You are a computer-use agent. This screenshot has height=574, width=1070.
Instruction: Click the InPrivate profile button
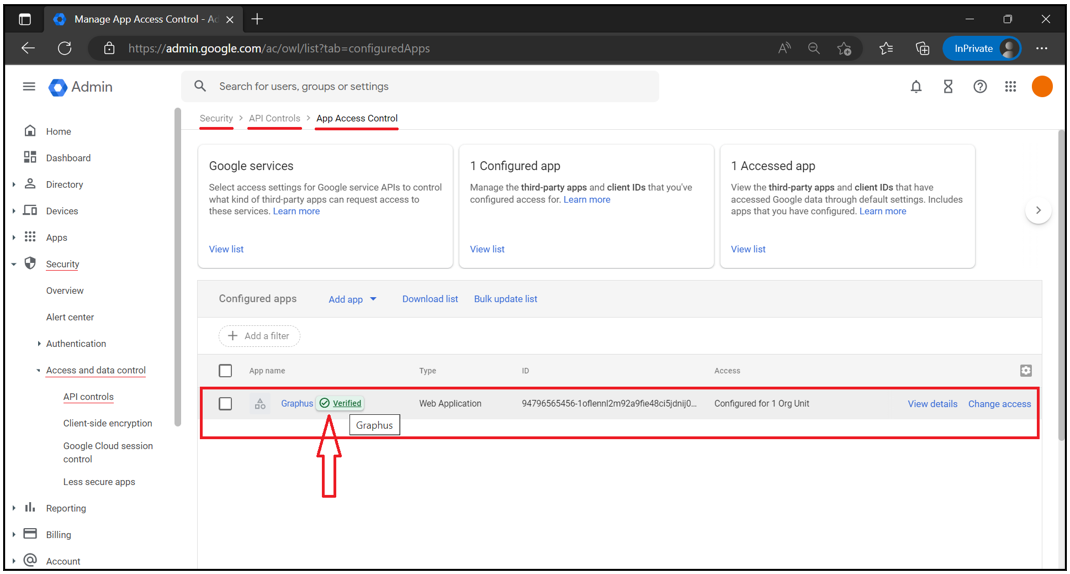982,48
